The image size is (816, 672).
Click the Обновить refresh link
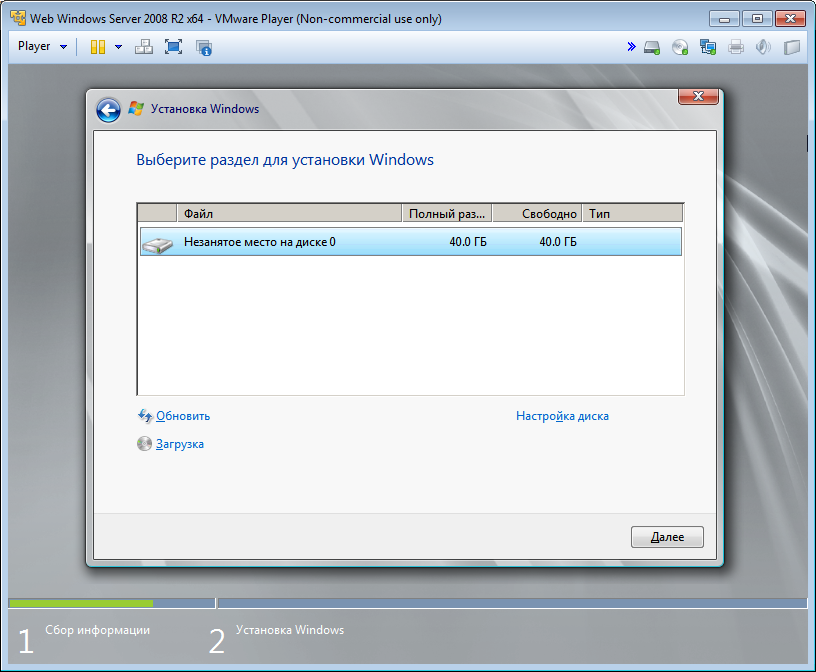pos(183,416)
